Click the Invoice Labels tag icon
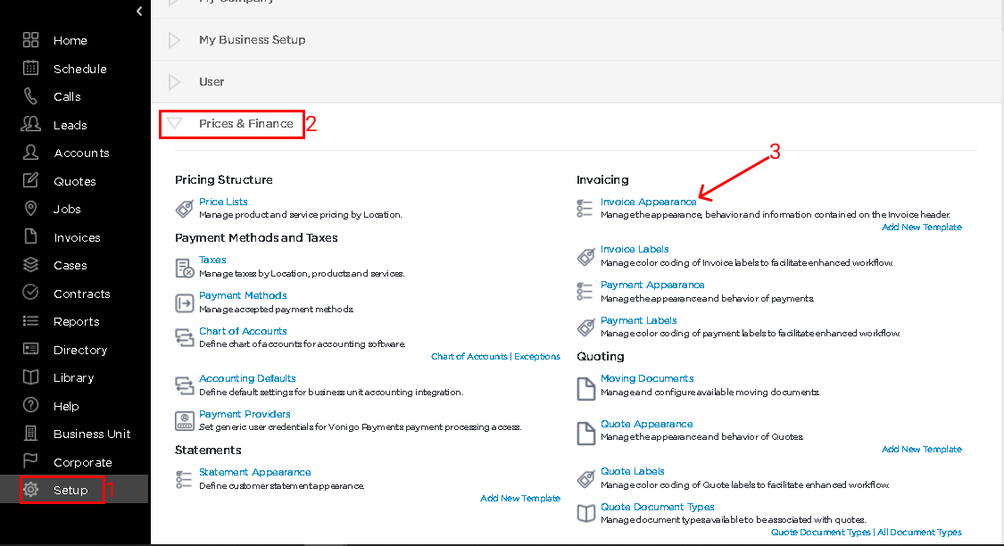The height and width of the screenshot is (546, 1004). pyautogui.click(x=586, y=257)
